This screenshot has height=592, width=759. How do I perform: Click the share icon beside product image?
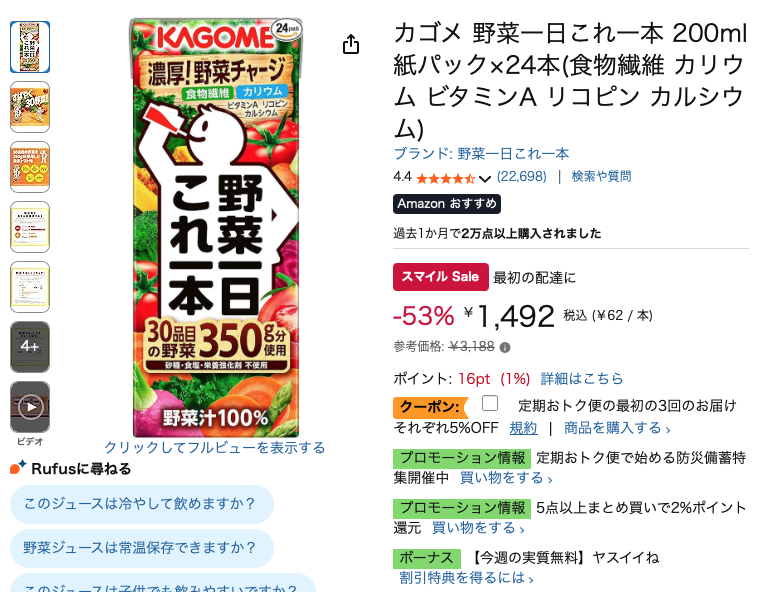click(351, 44)
